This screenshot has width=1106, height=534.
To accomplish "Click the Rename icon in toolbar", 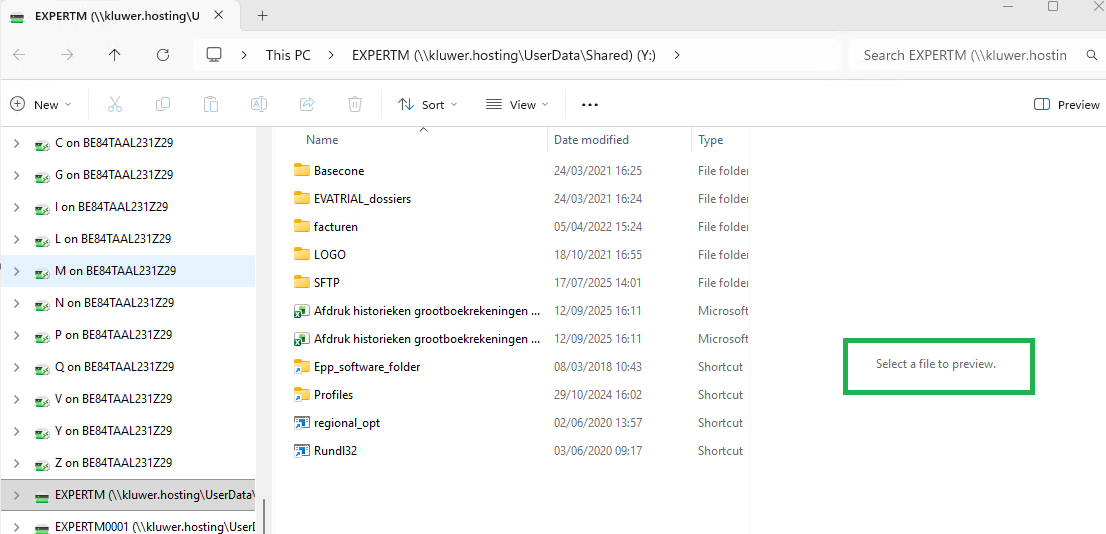I will (258, 104).
